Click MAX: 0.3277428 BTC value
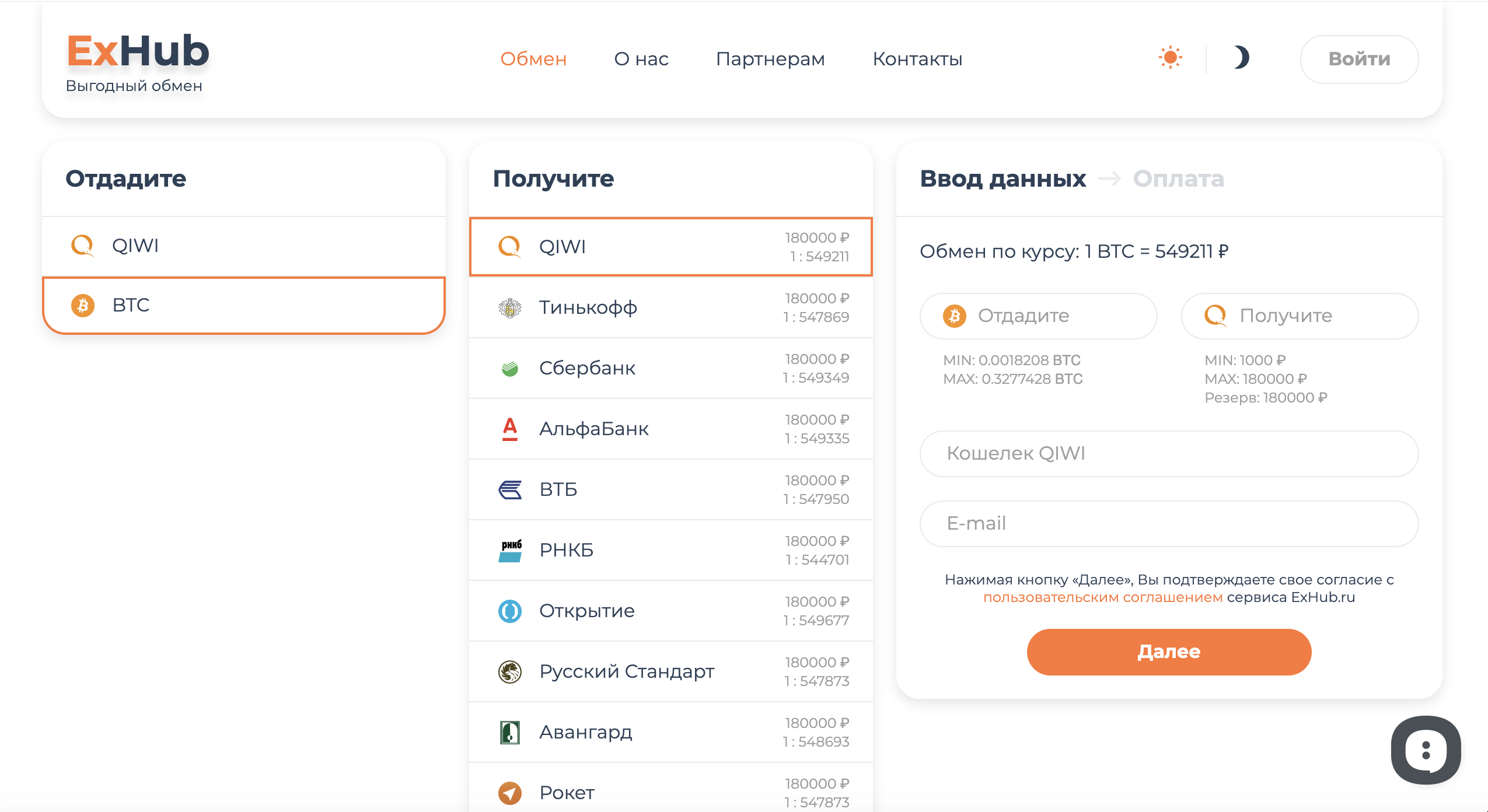1488x812 pixels. [1012, 379]
